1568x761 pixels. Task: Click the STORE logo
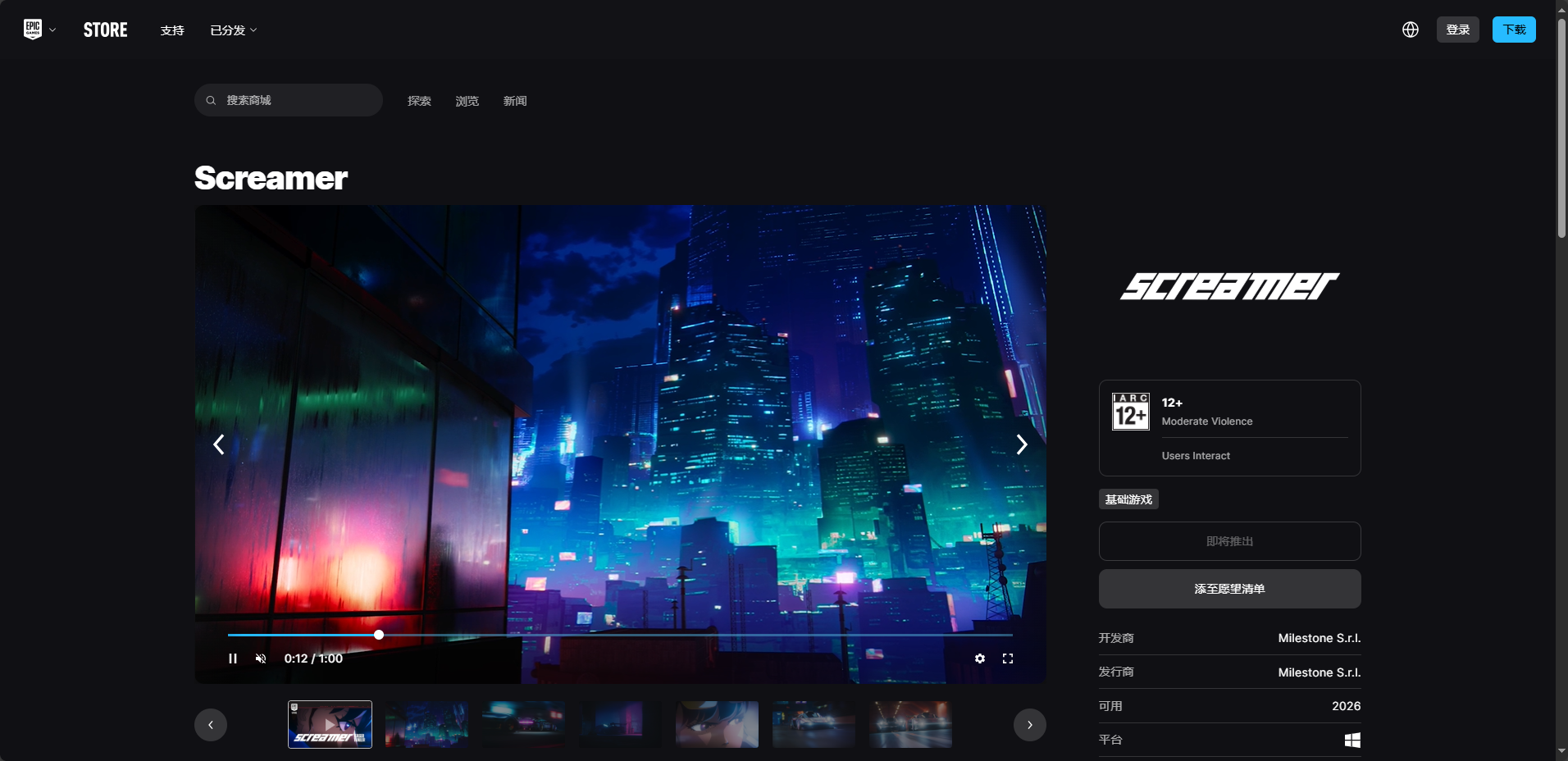(106, 30)
